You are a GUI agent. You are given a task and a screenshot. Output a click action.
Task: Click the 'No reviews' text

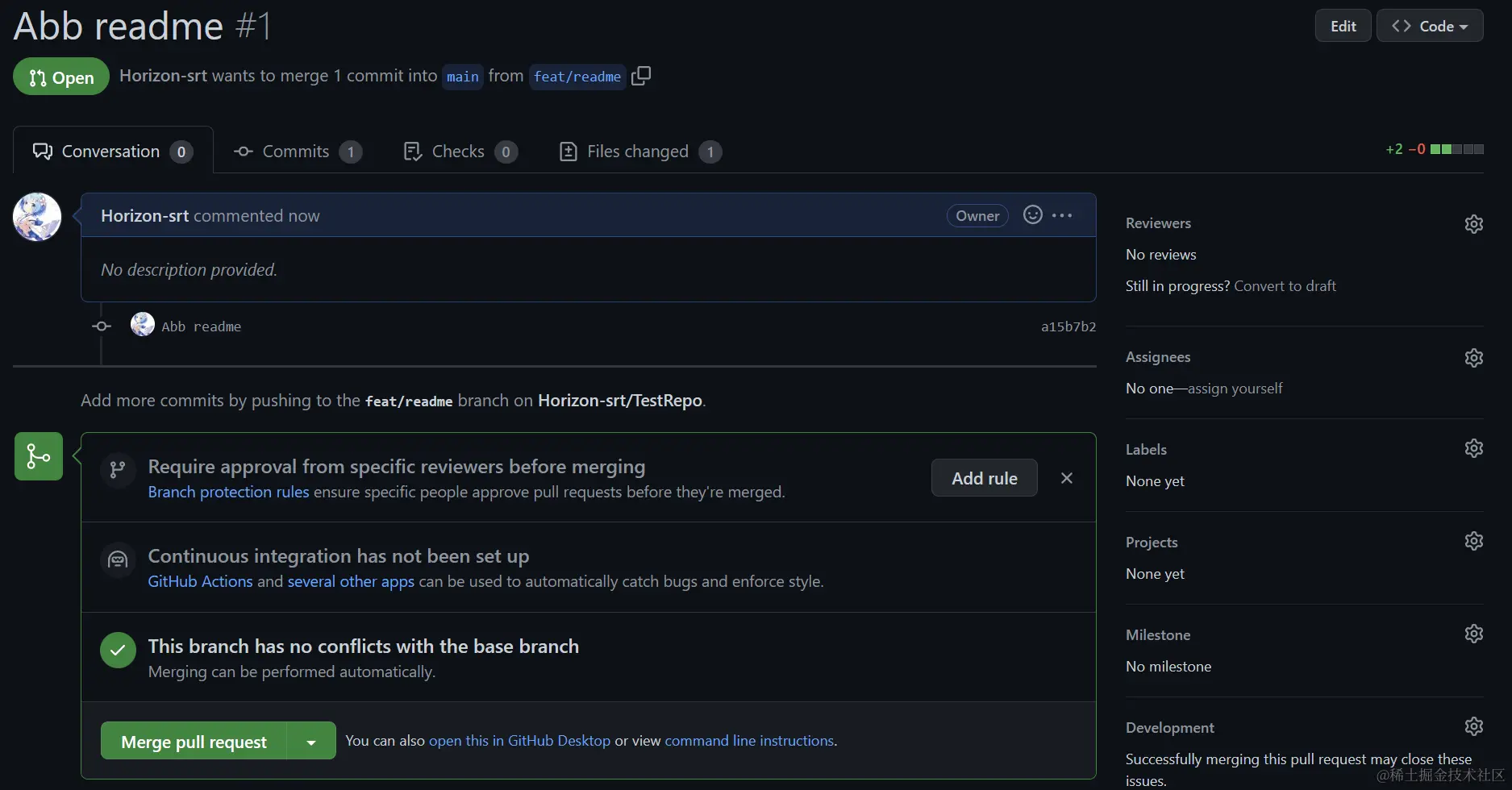coord(1161,254)
